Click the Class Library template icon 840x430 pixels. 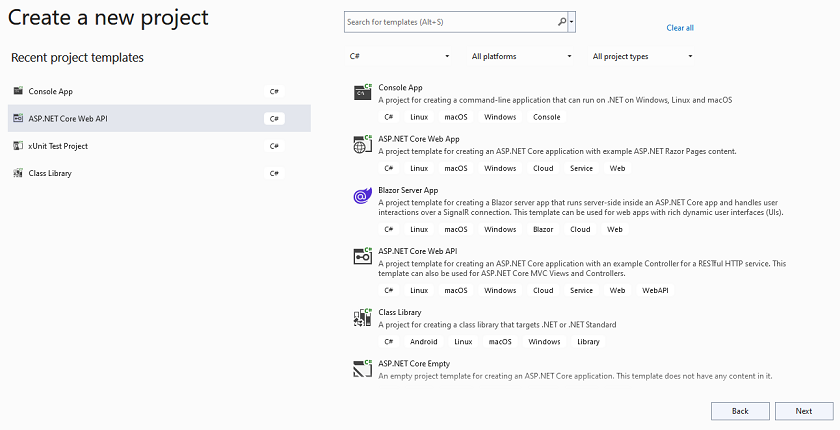[363, 317]
